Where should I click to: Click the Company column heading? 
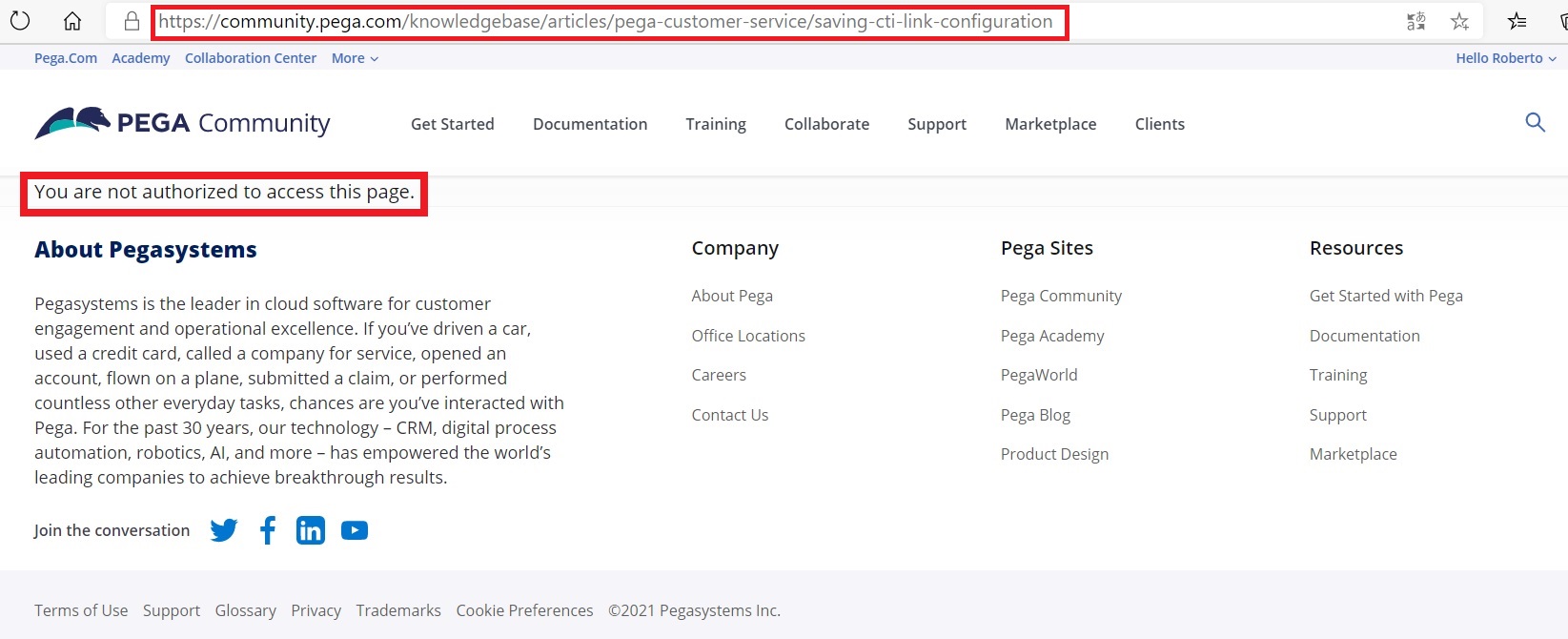coord(735,248)
